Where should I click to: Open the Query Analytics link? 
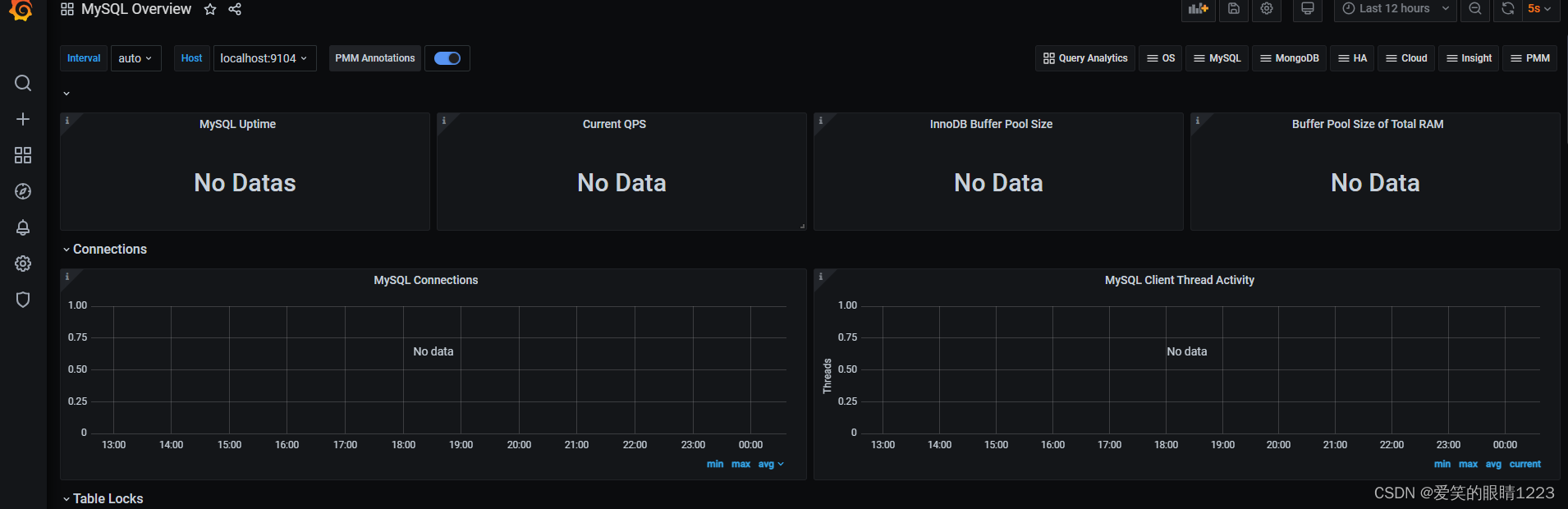1085,58
